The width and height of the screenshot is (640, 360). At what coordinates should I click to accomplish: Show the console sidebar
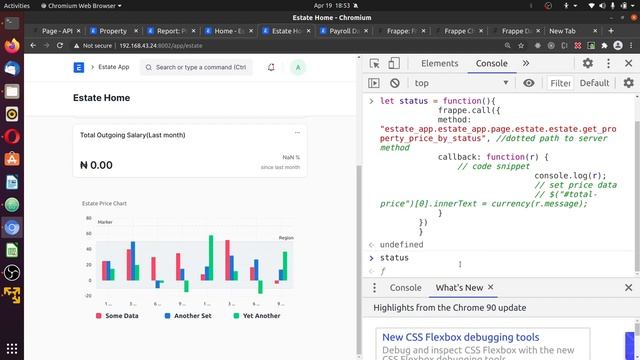coord(374,83)
